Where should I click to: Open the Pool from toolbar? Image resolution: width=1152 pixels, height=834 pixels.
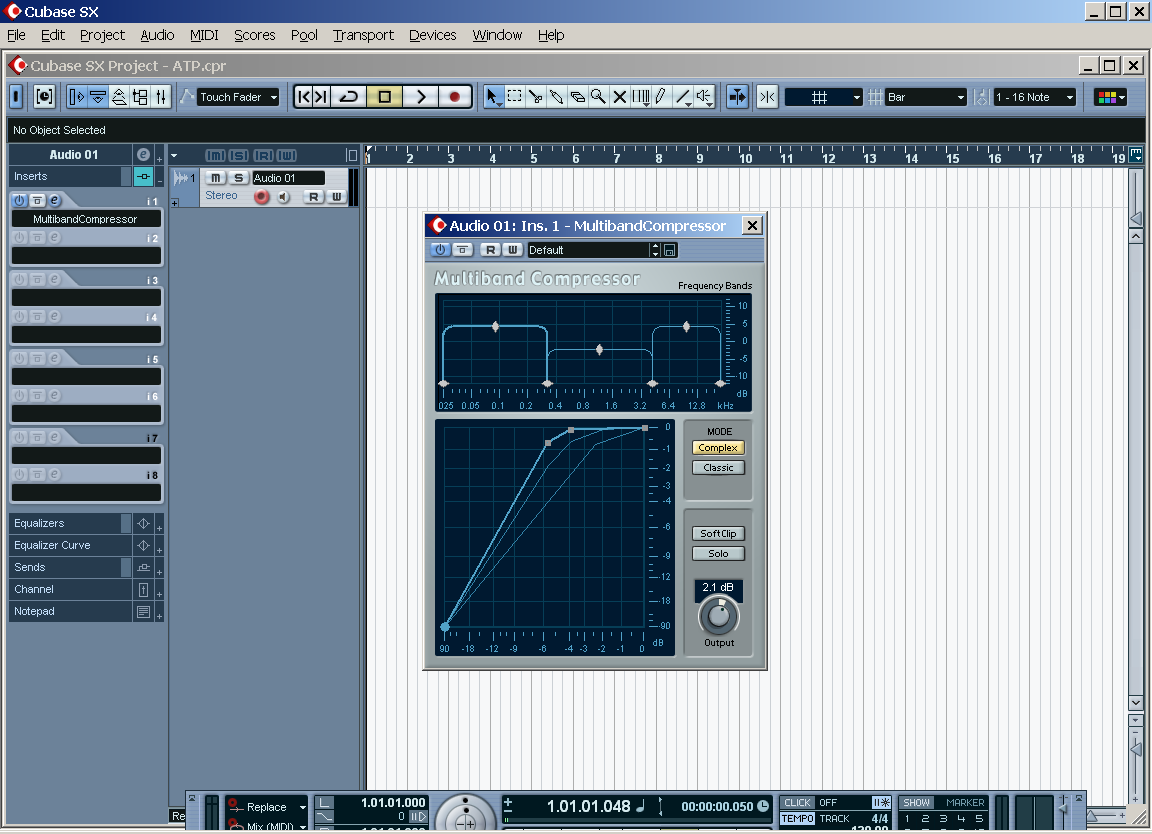coord(140,97)
